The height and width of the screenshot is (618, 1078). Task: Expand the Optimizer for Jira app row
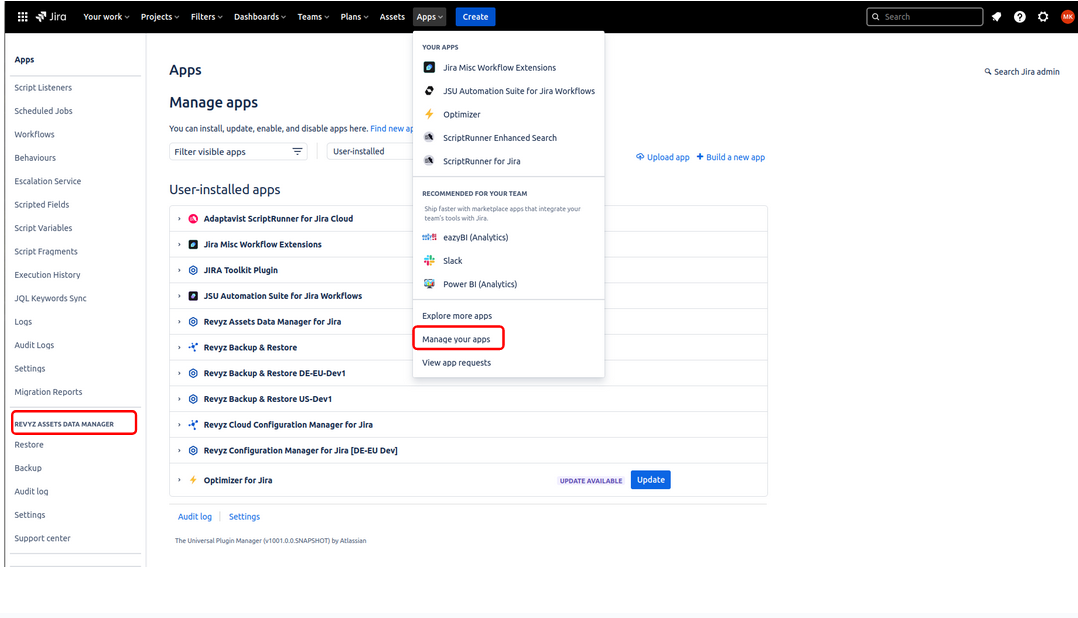[x=179, y=480]
